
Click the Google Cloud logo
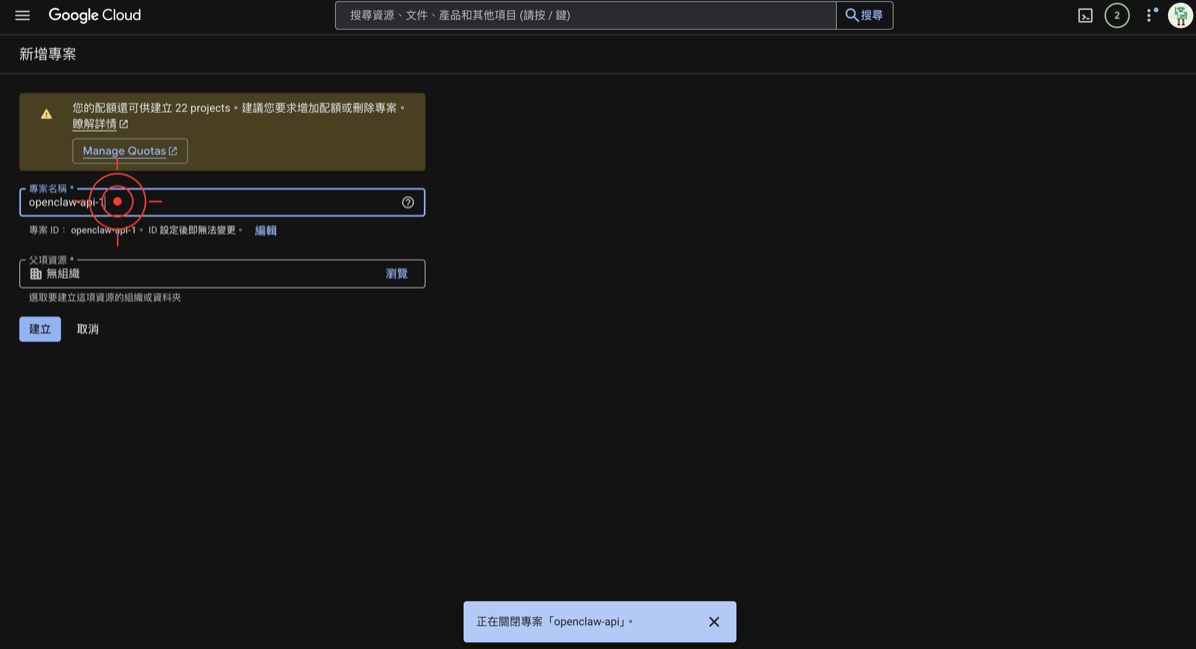pyautogui.click(x=95, y=15)
